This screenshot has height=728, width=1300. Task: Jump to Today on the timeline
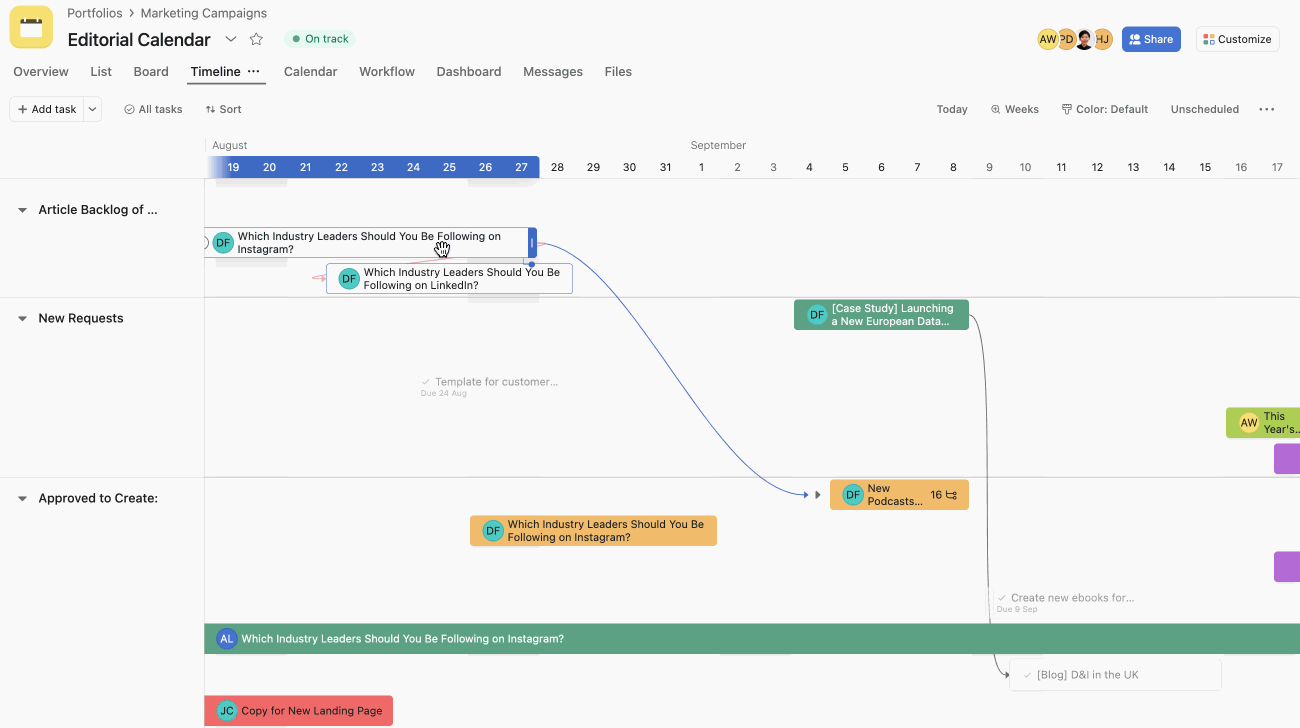(951, 109)
